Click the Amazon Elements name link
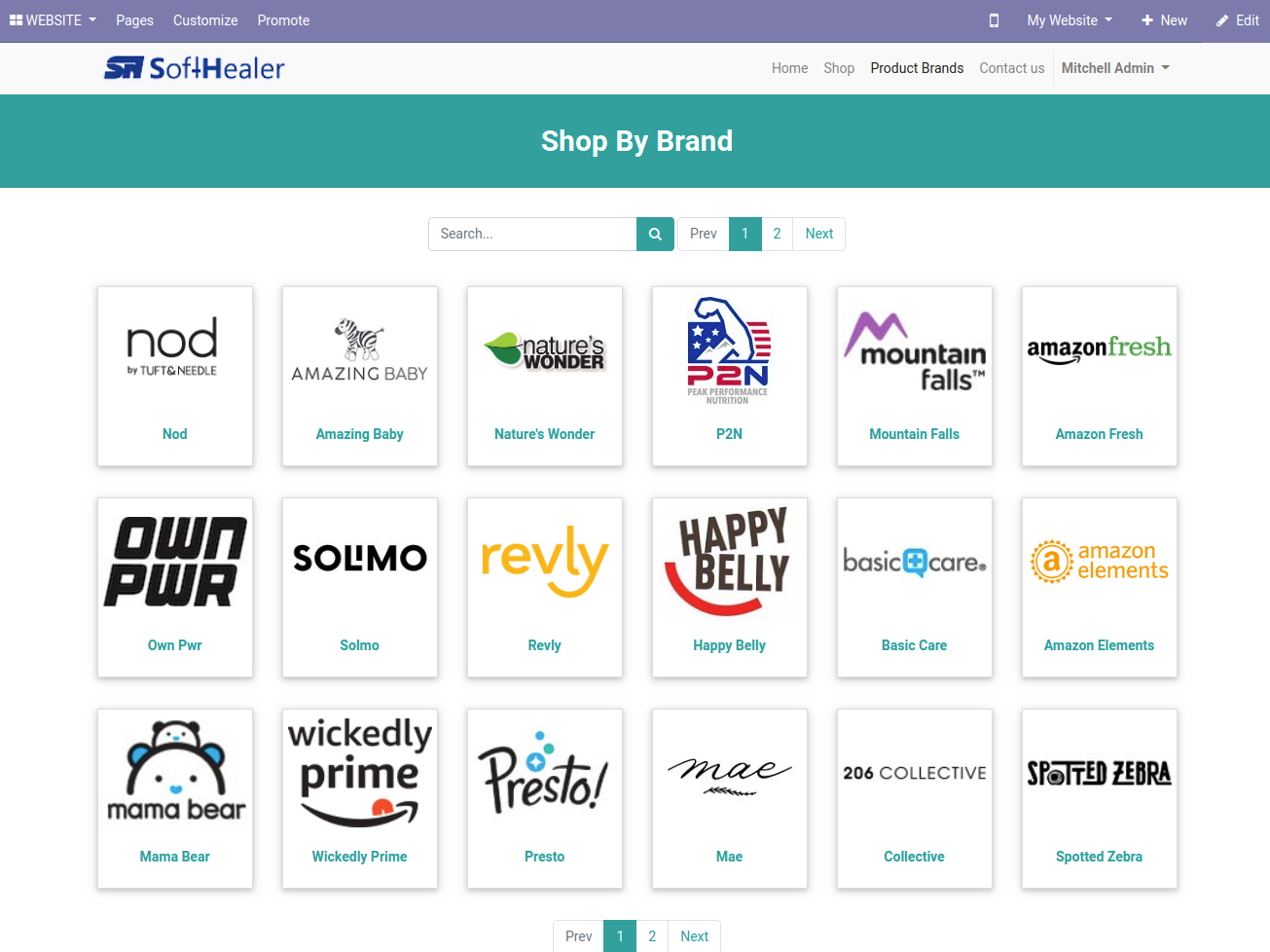The image size is (1270, 952). click(1100, 645)
